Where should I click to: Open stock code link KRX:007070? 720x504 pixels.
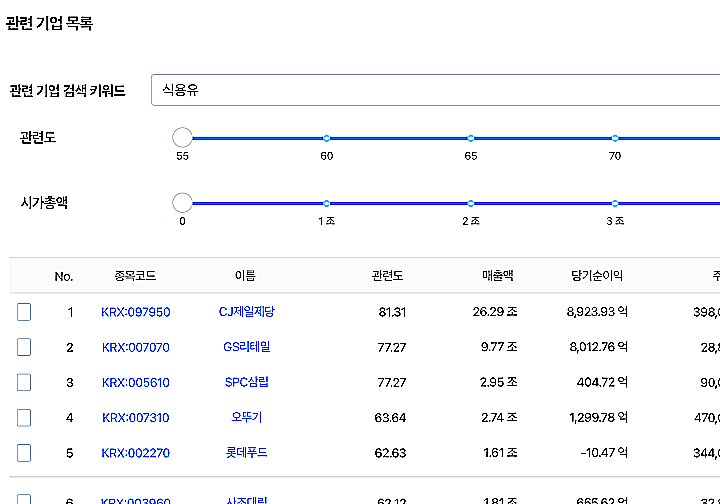(136, 347)
